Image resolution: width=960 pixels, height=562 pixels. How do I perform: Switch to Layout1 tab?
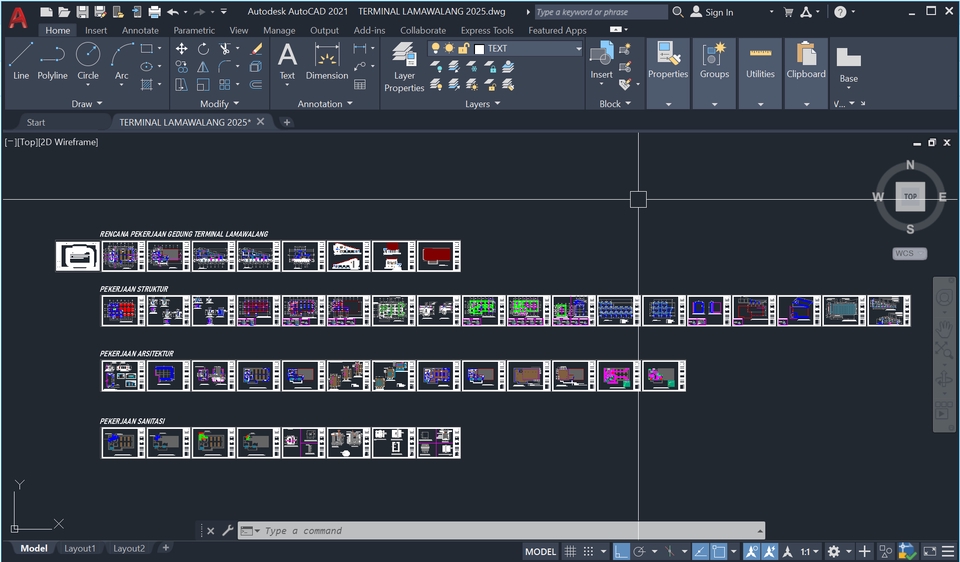tap(80, 548)
